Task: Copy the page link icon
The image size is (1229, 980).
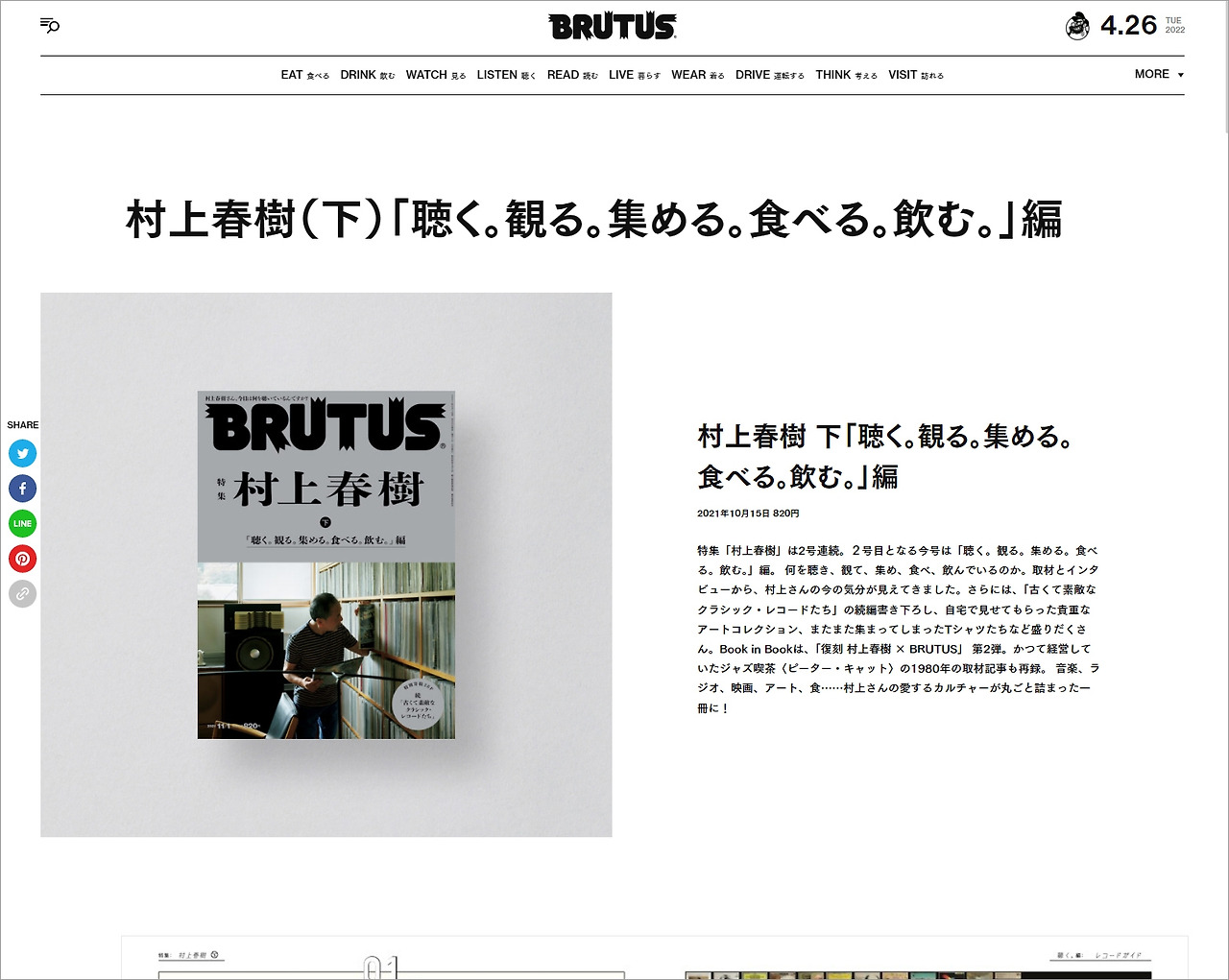Action: (x=23, y=594)
